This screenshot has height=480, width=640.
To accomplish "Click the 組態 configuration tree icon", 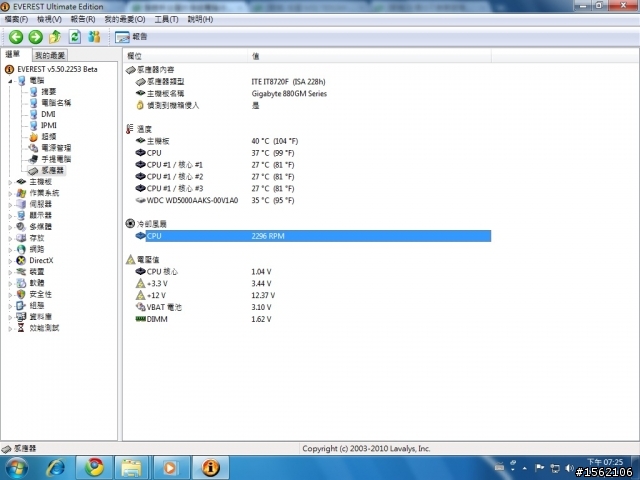I will point(21,305).
